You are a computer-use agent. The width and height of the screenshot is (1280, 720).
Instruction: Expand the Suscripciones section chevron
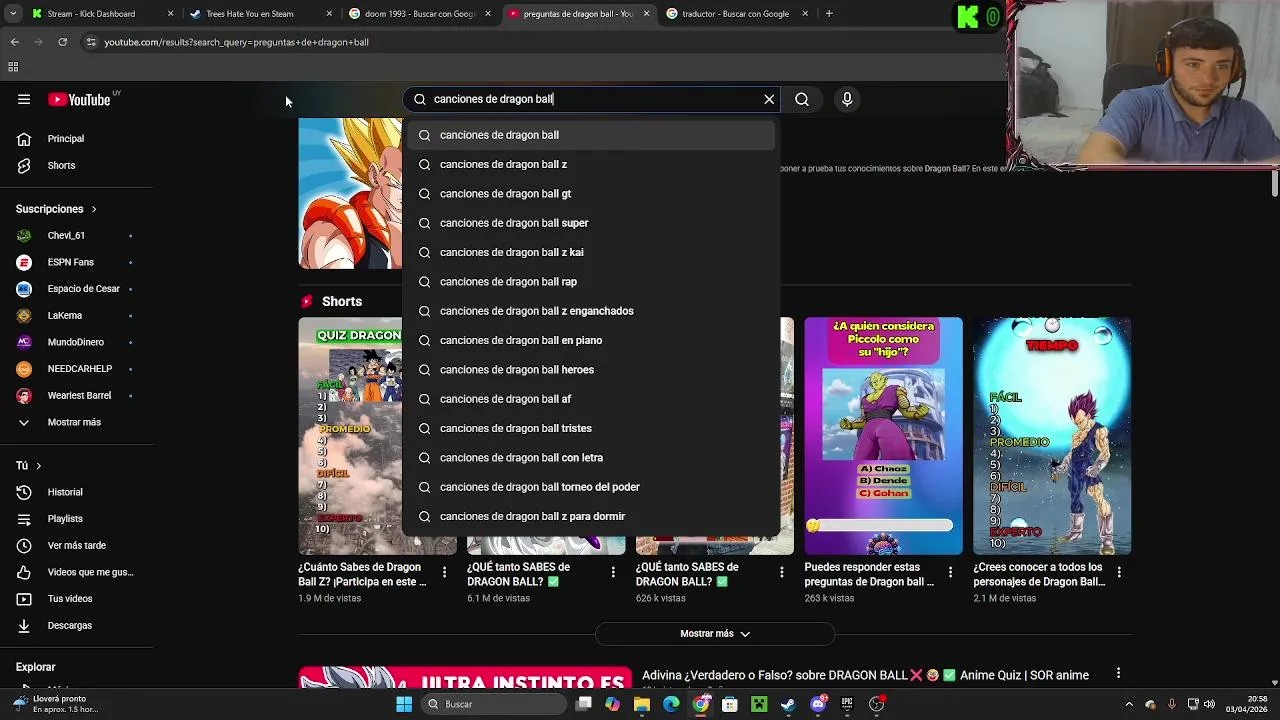94,209
